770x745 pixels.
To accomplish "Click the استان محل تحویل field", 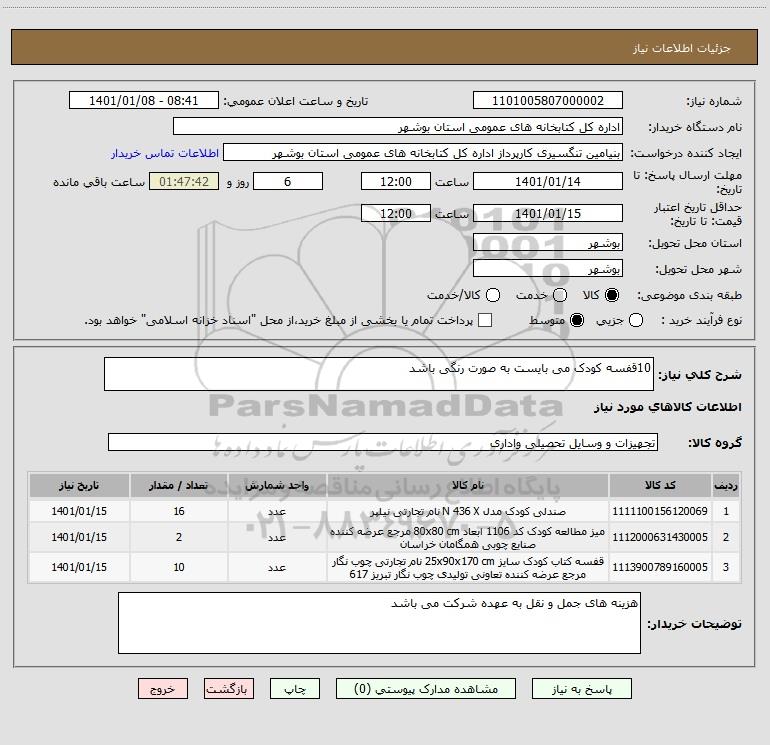I will (548, 243).
